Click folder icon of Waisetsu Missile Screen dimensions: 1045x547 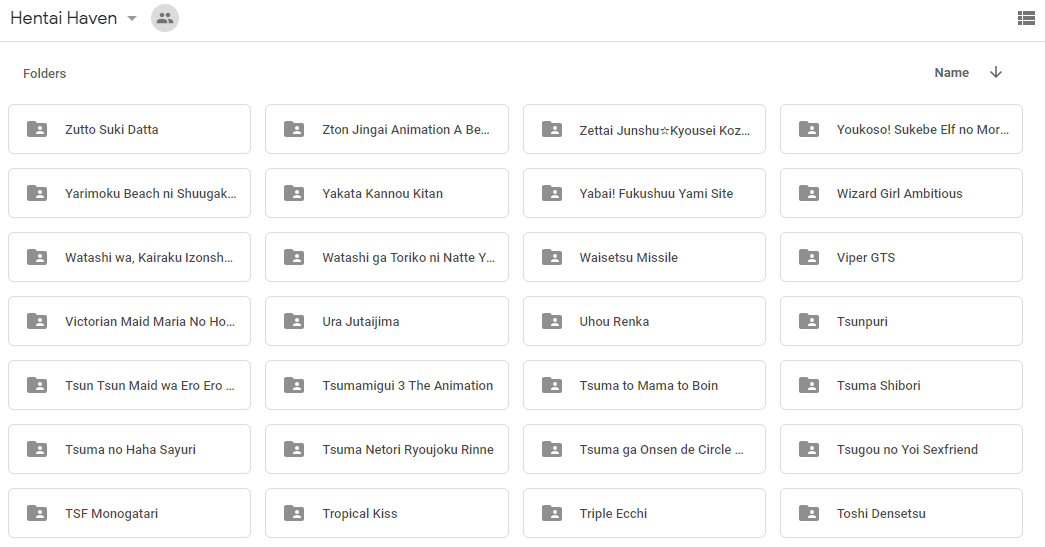[x=551, y=257]
